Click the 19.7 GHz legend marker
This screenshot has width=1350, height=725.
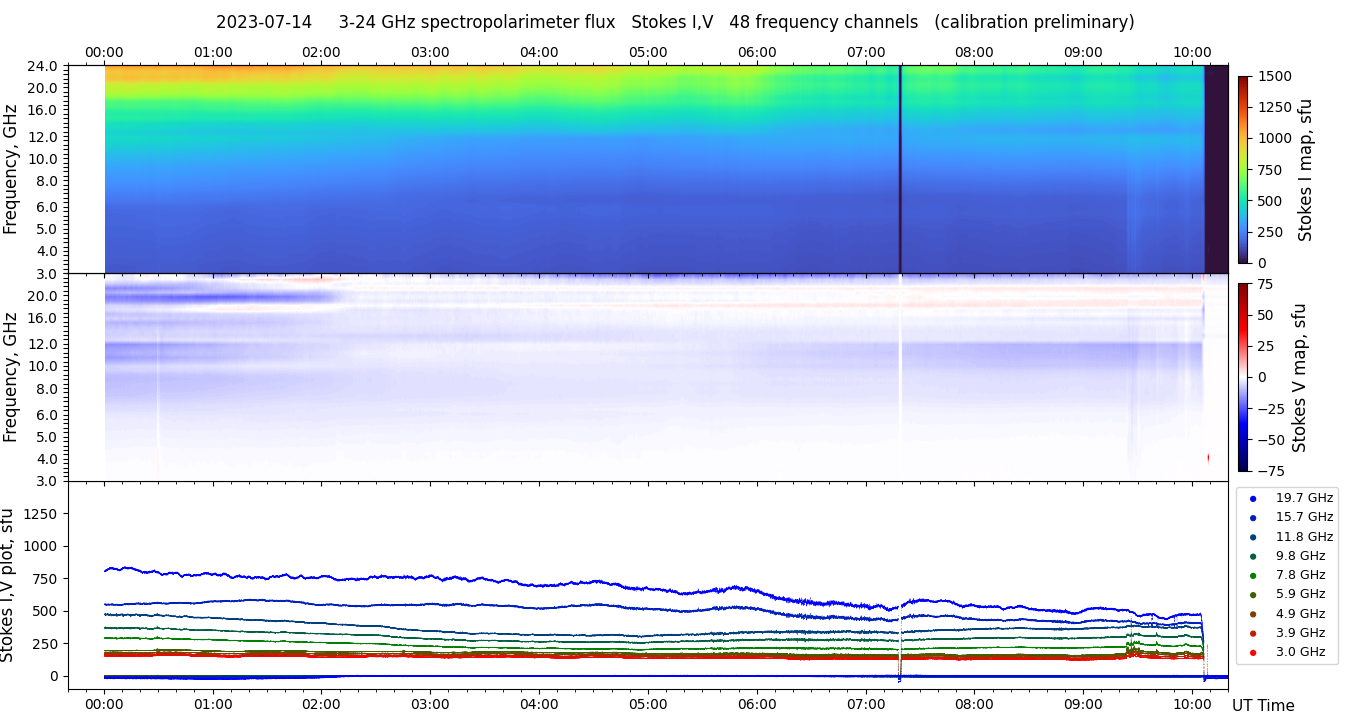click(x=1253, y=498)
